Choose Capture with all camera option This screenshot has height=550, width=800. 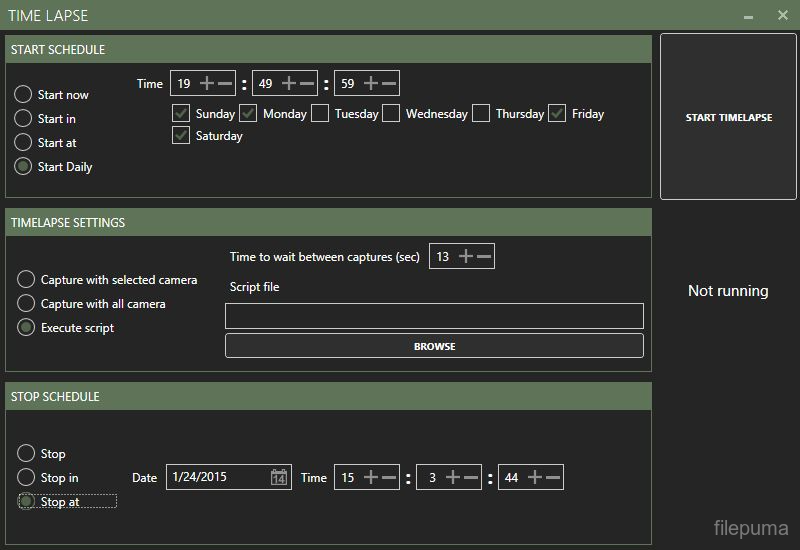[x=26, y=304]
